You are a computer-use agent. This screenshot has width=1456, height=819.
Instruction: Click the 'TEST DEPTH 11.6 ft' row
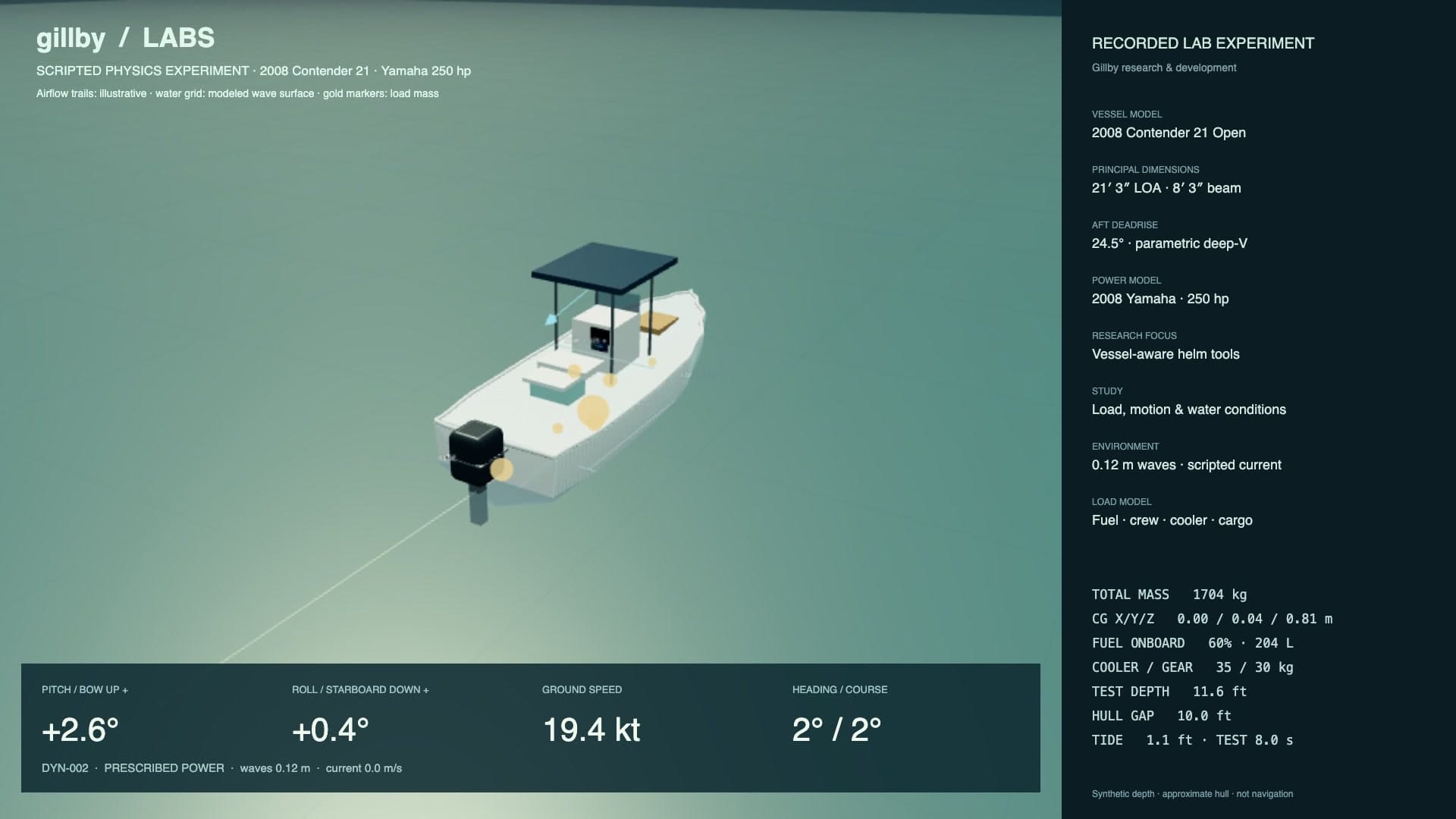coord(1169,692)
